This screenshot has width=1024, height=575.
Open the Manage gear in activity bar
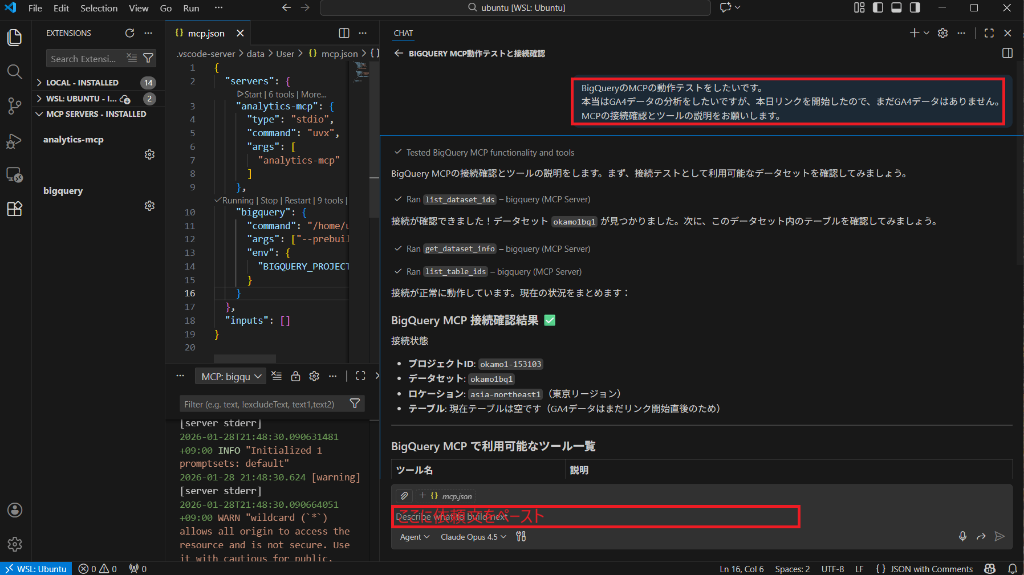tap(14, 544)
